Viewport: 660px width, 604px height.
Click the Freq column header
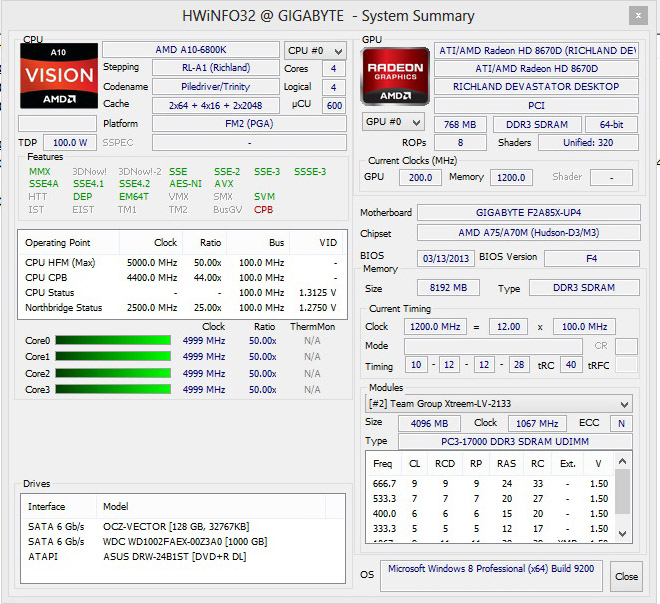tap(384, 464)
